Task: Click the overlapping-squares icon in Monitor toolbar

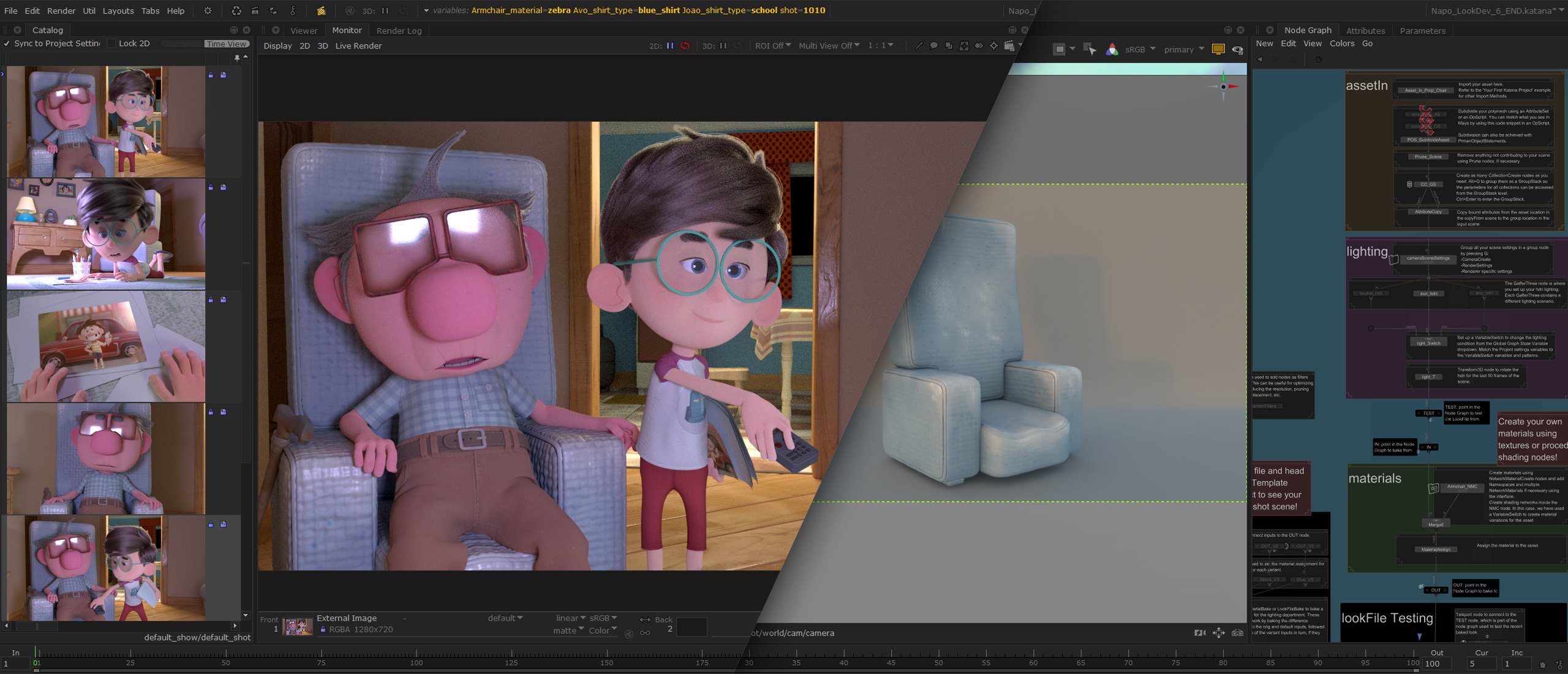Action: 949,46
